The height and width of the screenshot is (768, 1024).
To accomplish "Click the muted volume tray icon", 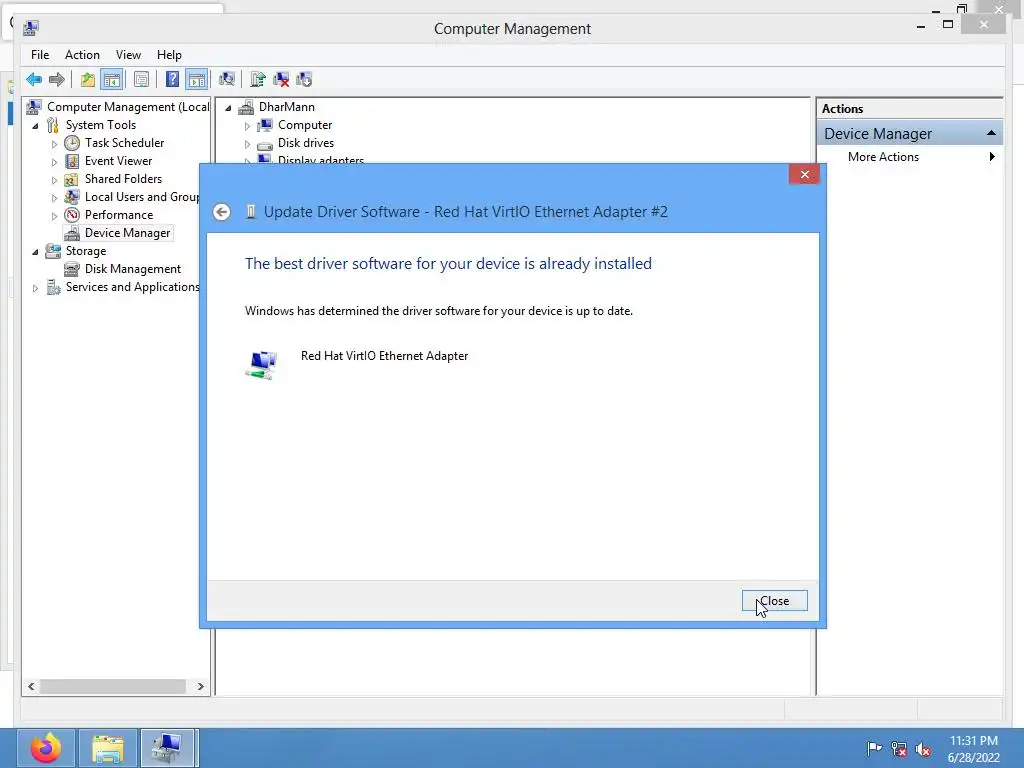I will [x=923, y=749].
